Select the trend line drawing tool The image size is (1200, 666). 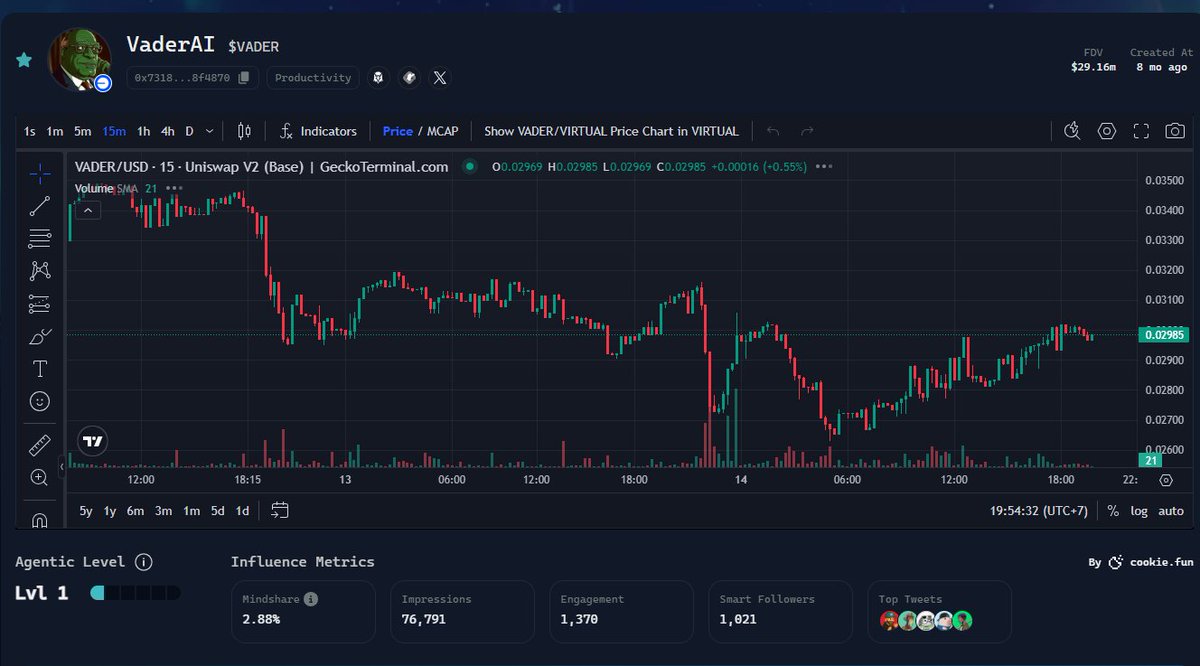click(x=40, y=206)
